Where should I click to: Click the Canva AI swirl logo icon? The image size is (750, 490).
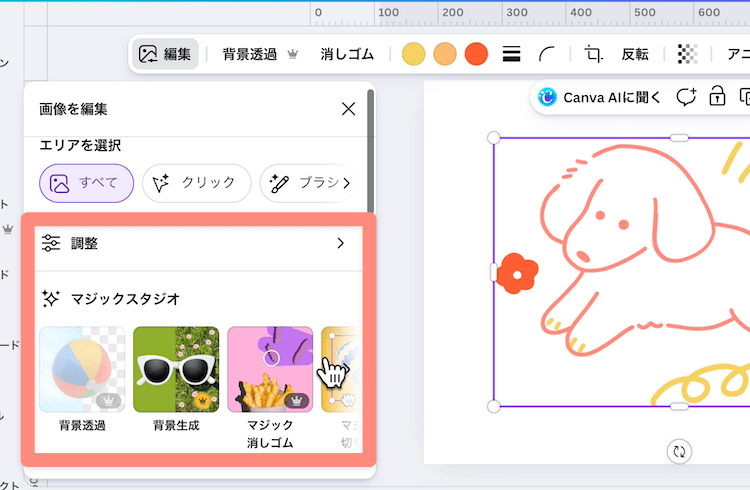click(x=547, y=97)
